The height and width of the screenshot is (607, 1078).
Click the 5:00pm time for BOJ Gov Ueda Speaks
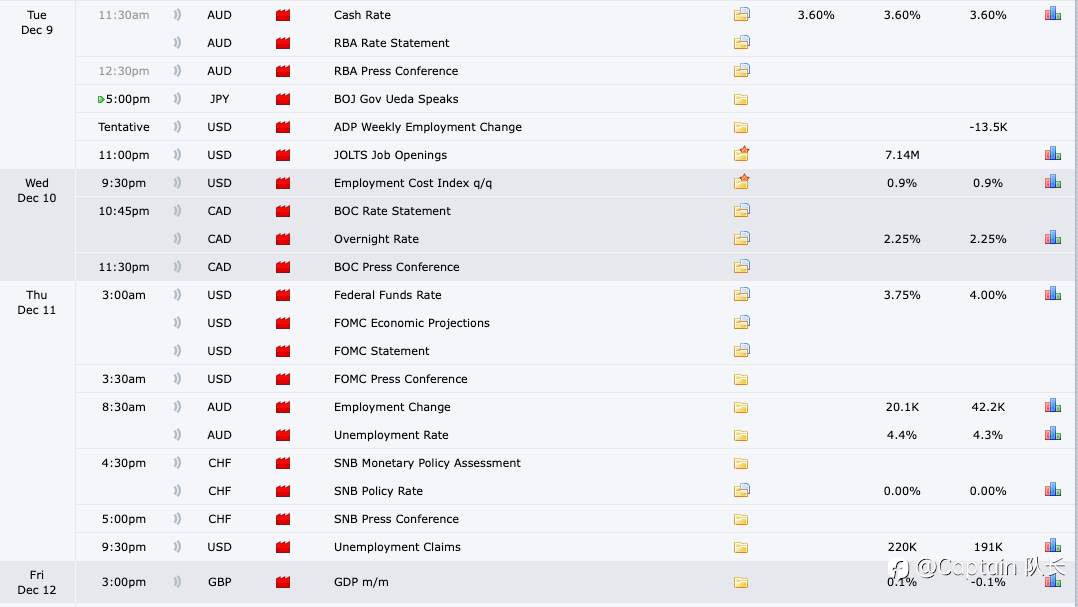pos(130,99)
